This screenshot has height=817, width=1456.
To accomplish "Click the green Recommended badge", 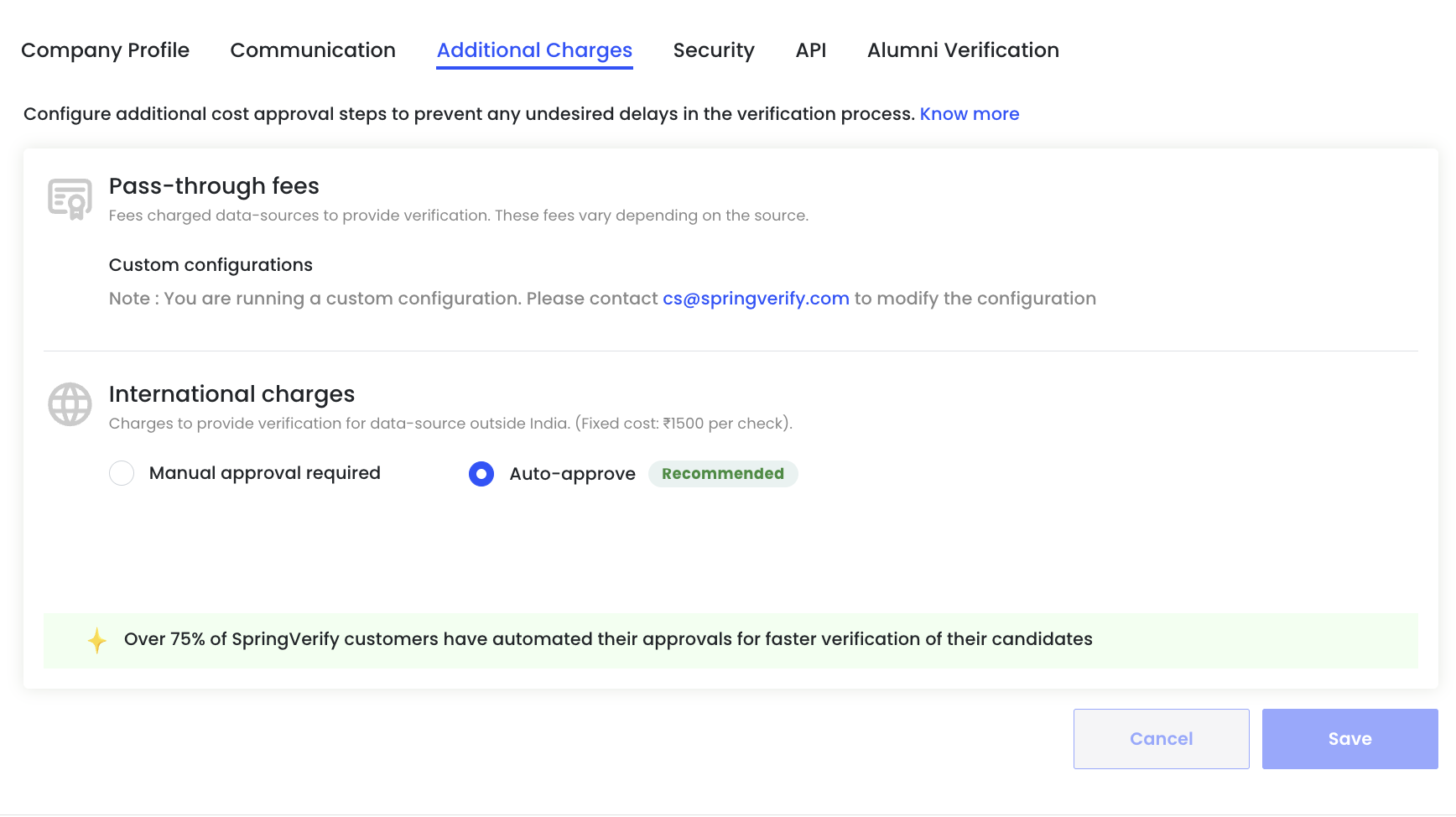I will click(722, 474).
